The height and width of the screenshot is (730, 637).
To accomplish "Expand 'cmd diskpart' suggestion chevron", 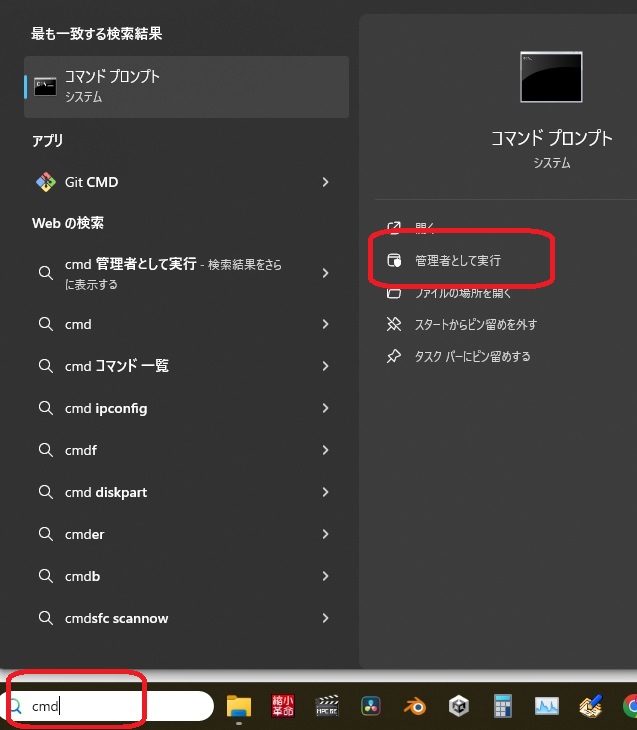I will click(x=325, y=492).
